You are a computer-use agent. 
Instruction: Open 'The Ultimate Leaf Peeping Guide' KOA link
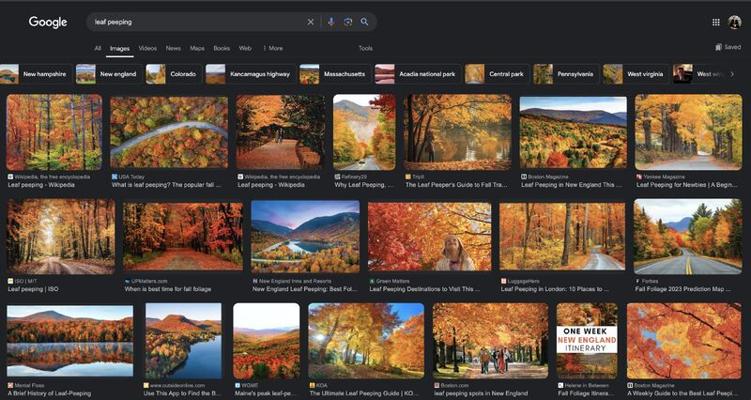click(x=365, y=394)
